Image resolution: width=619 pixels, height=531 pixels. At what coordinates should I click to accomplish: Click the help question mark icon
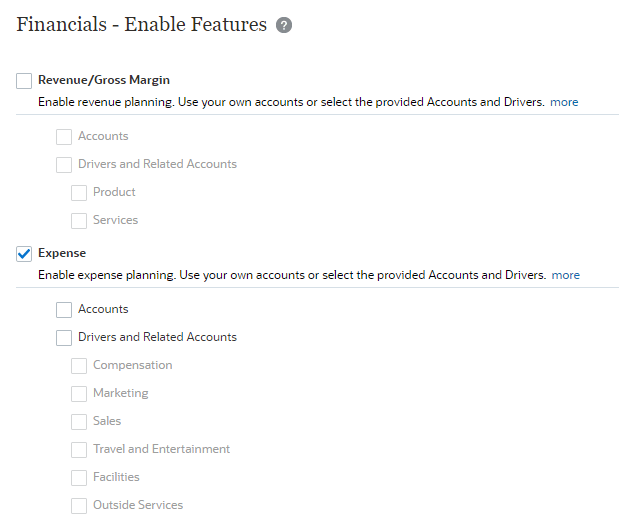pyautogui.click(x=284, y=25)
